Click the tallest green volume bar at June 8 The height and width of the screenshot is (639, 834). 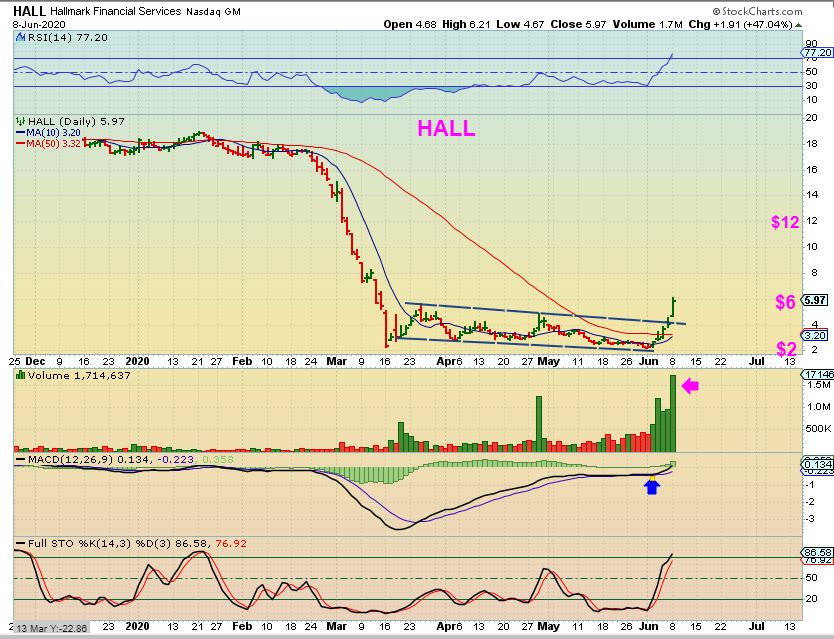click(x=673, y=413)
